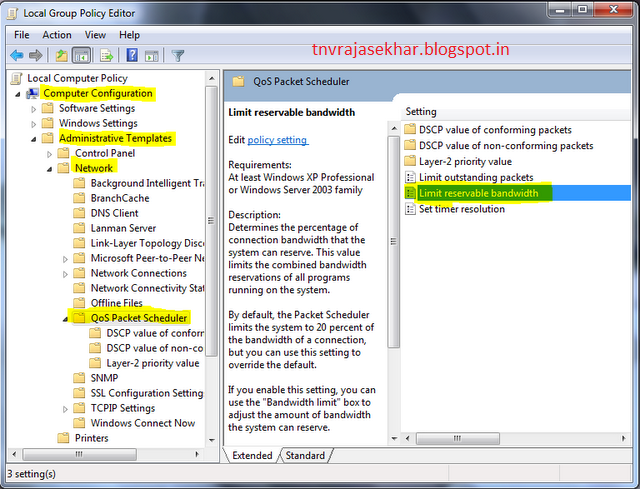Click the Printers folder icon in tree
Screen dimensions: 640x489
tap(63, 438)
